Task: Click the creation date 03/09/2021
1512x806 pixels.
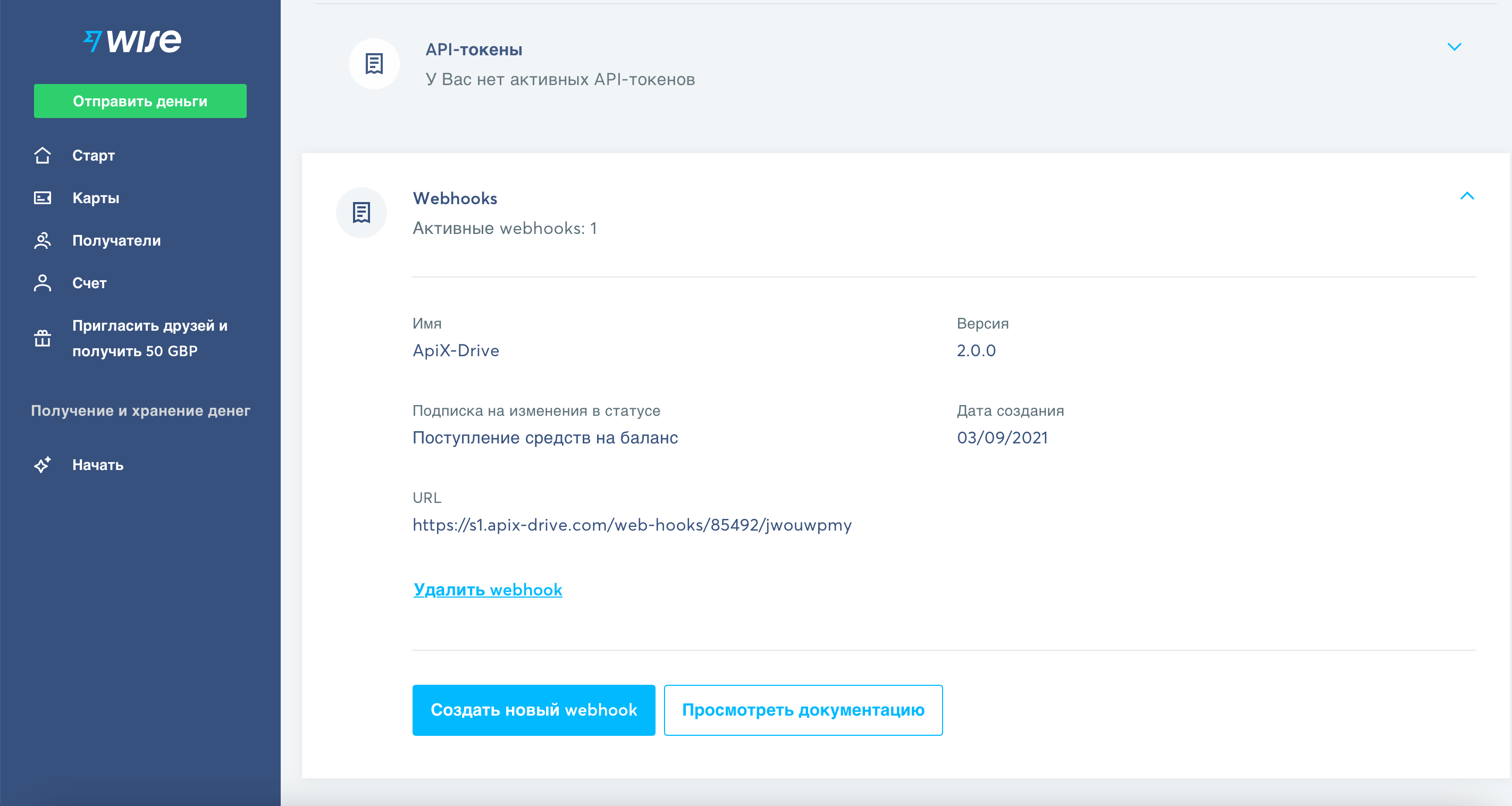Action: [x=1002, y=438]
